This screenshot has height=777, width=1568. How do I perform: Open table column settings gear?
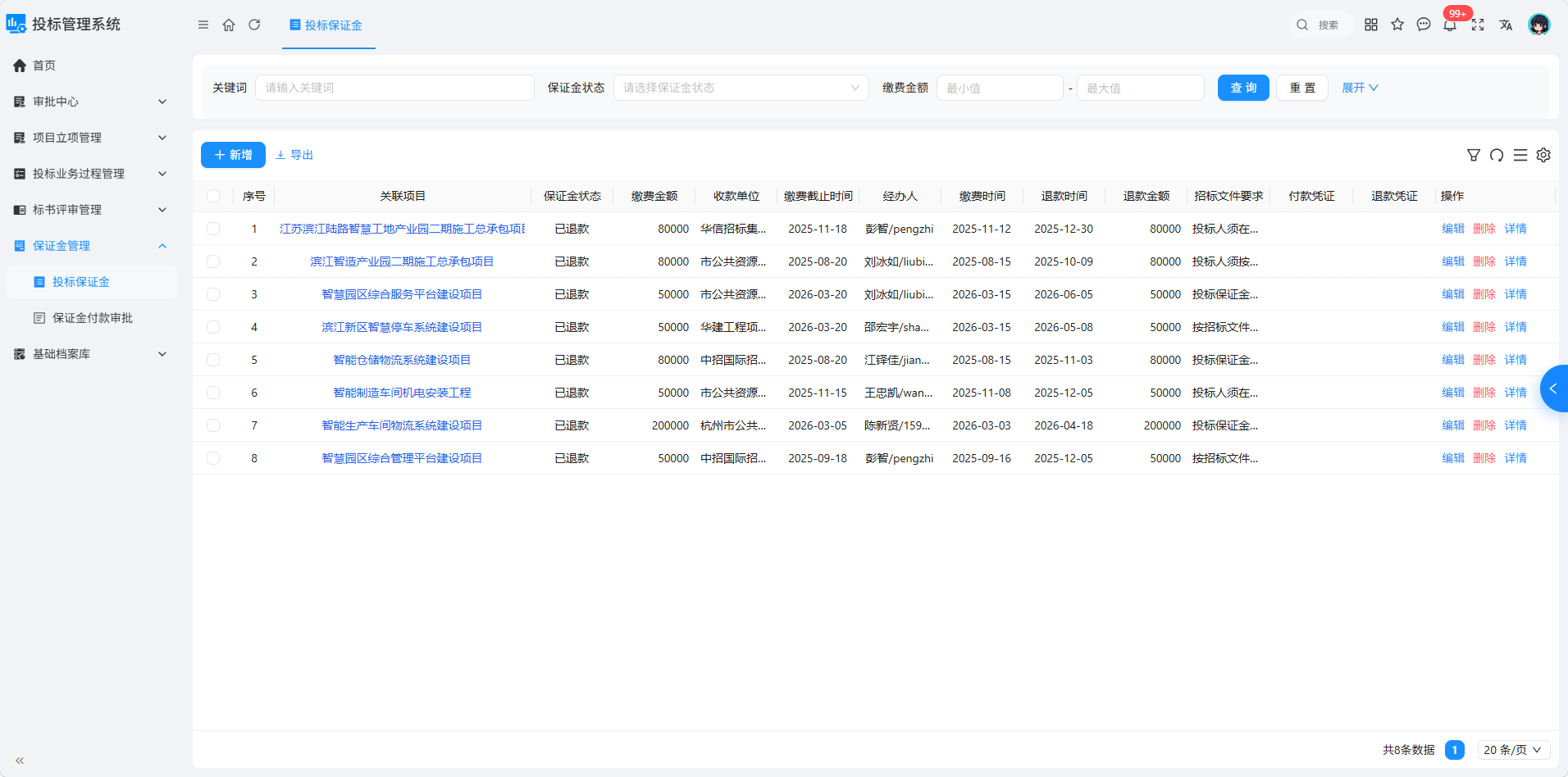(1543, 155)
